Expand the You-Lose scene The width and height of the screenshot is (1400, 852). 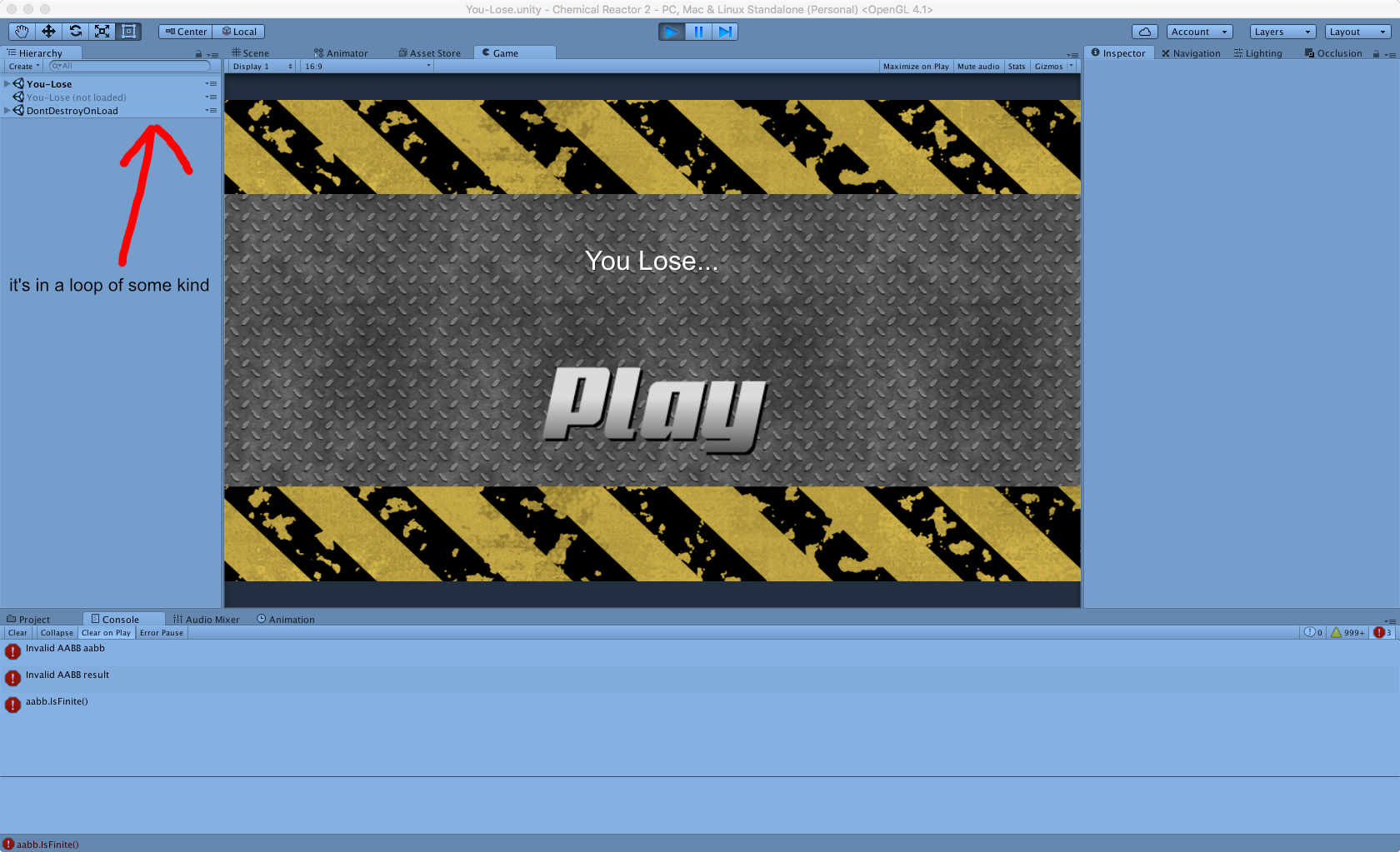pyautogui.click(x=7, y=83)
